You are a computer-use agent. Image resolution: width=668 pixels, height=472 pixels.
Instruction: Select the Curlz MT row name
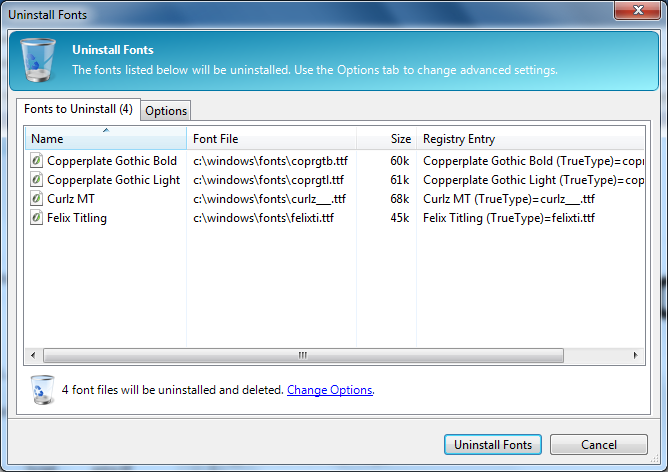click(71, 199)
